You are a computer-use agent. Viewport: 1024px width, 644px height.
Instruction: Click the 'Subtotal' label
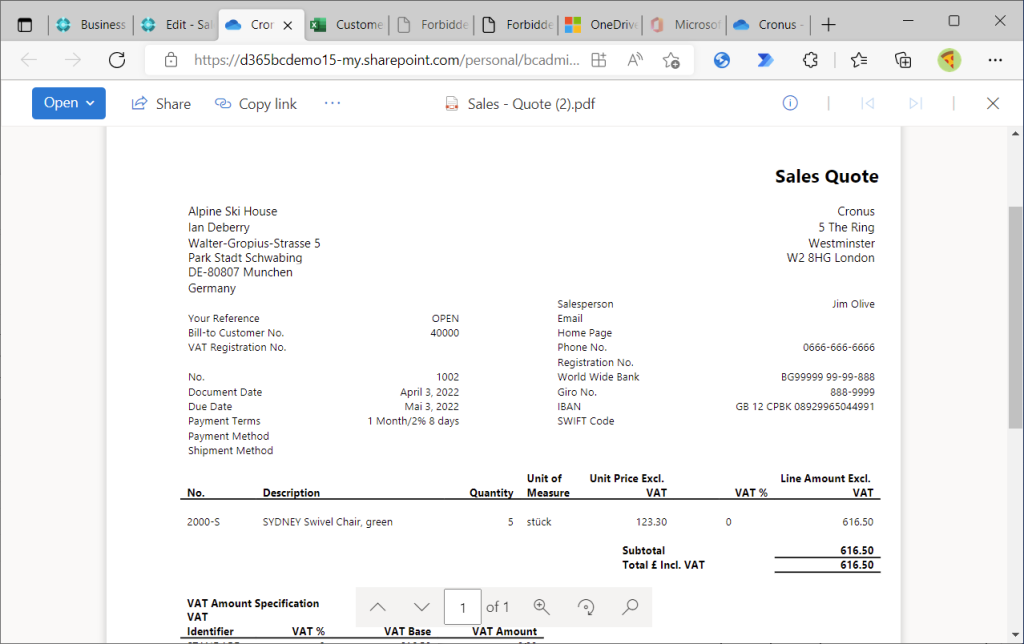pyautogui.click(x=643, y=551)
